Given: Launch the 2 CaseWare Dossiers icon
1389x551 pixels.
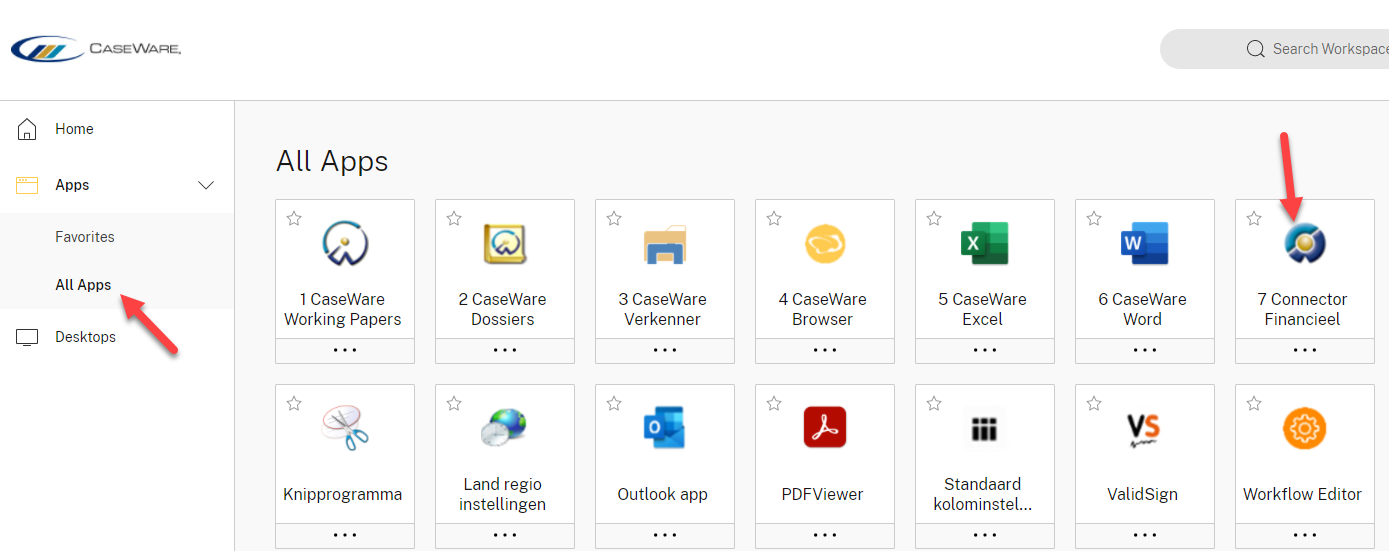Looking at the screenshot, I should tap(505, 243).
